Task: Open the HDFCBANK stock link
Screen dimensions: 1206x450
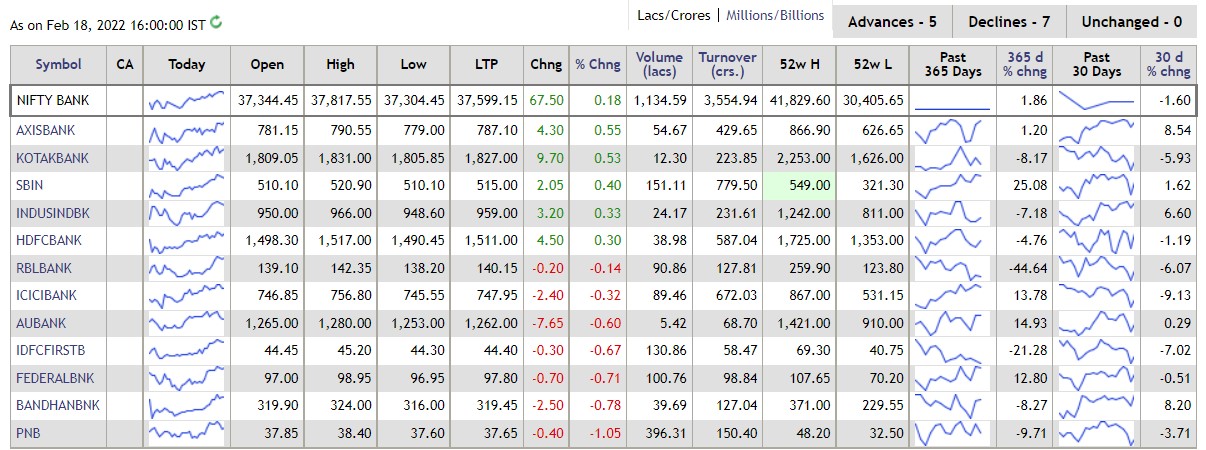Action: click(49, 240)
